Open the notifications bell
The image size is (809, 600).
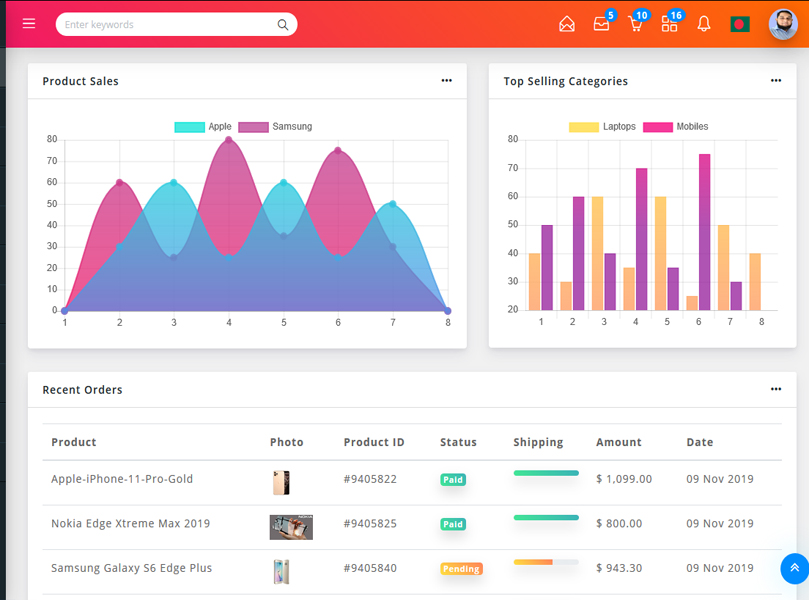pyautogui.click(x=704, y=24)
